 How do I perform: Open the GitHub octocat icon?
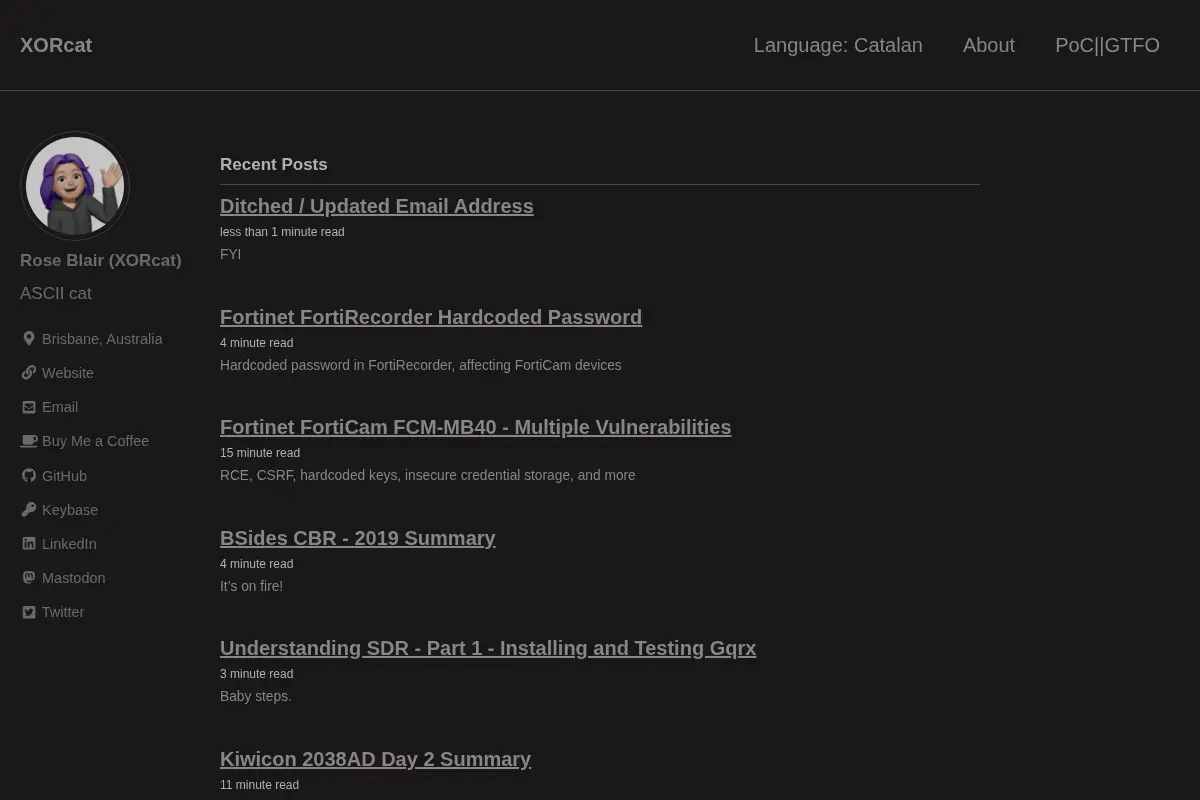(29, 476)
